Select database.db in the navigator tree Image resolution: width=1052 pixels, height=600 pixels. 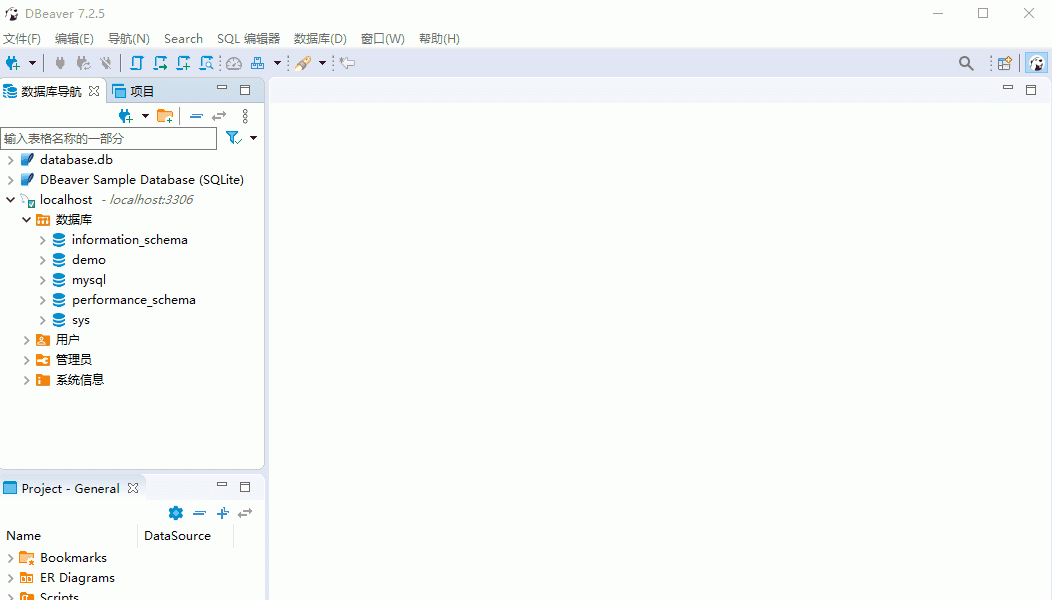(x=76, y=160)
